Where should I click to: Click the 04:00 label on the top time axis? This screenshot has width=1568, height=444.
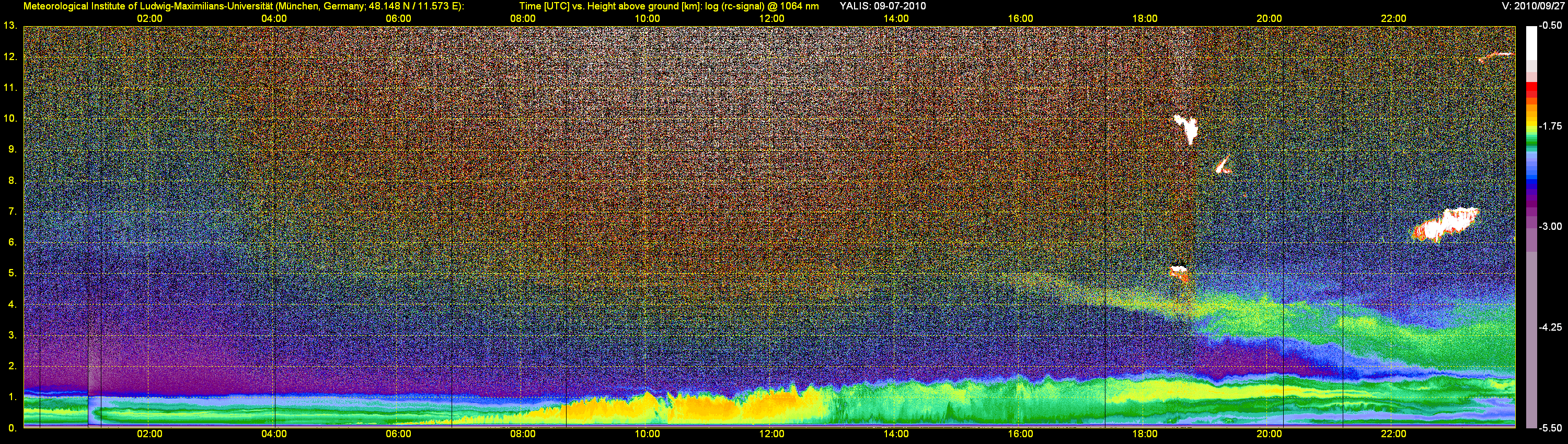[274, 19]
